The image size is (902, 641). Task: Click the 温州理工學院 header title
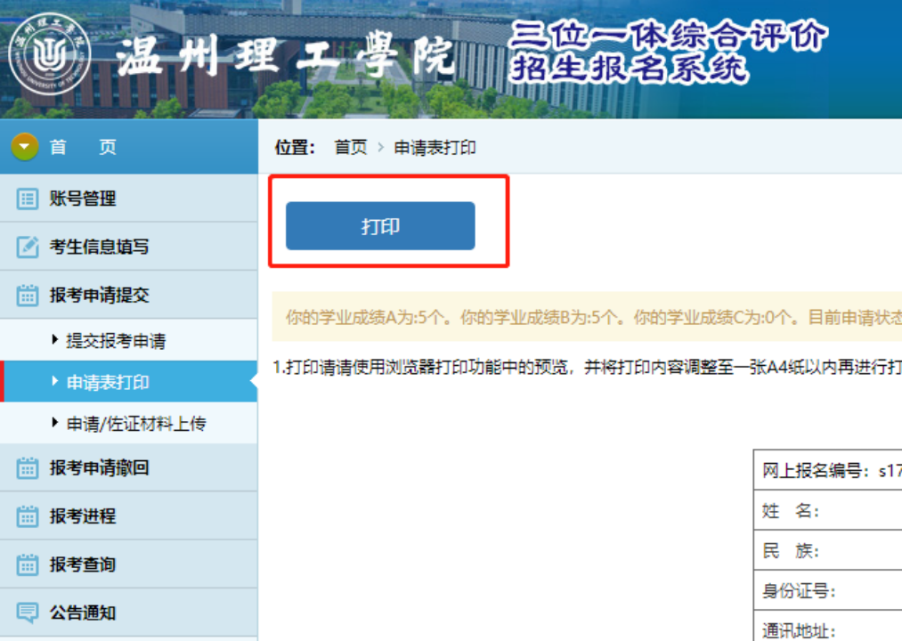pos(285,58)
